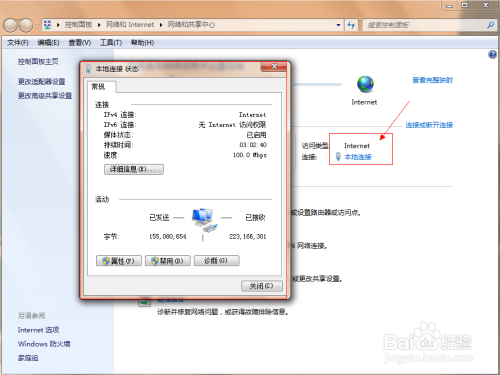
Task: Open the 连接或断开连接 link
Action: (x=429, y=125)
